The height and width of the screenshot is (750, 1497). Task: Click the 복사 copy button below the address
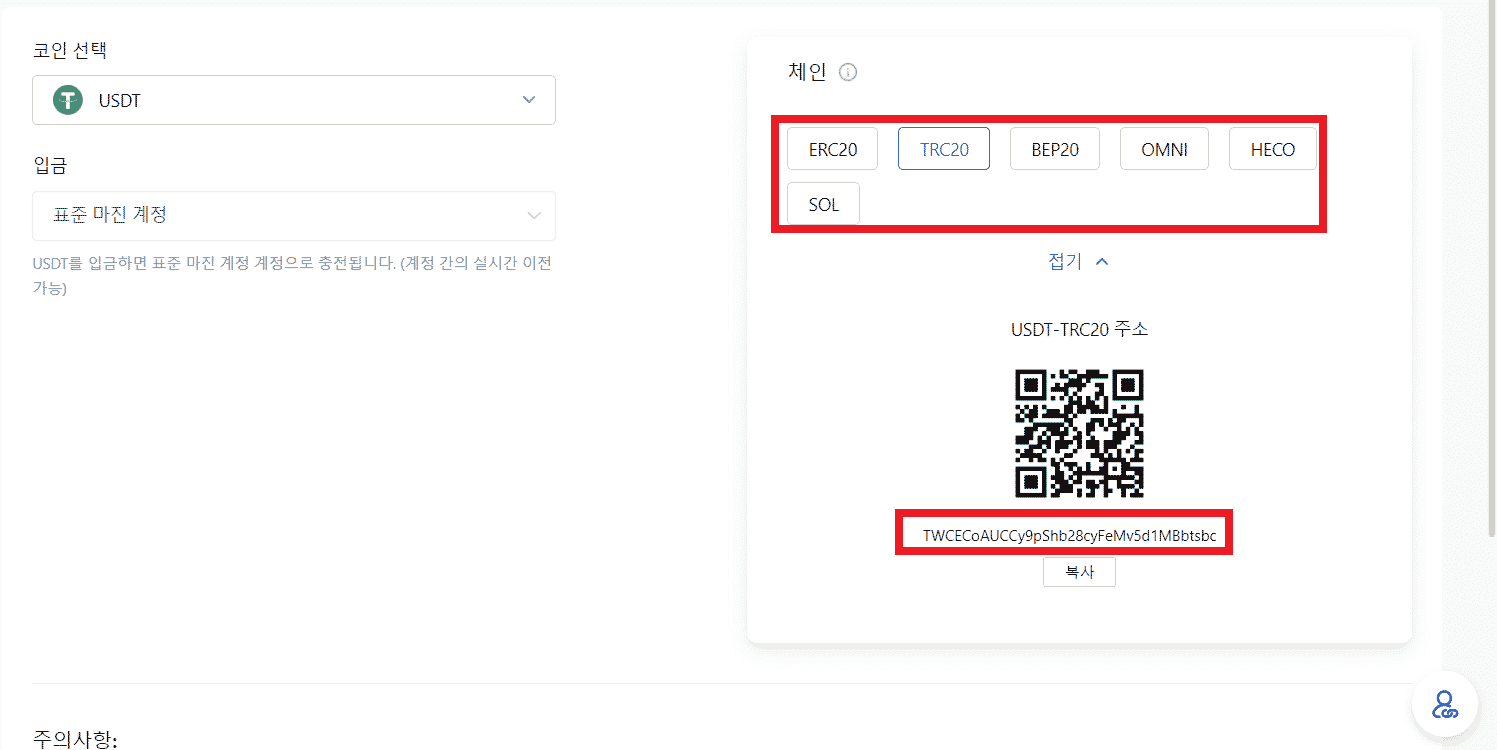click(x=1079, y=571)
